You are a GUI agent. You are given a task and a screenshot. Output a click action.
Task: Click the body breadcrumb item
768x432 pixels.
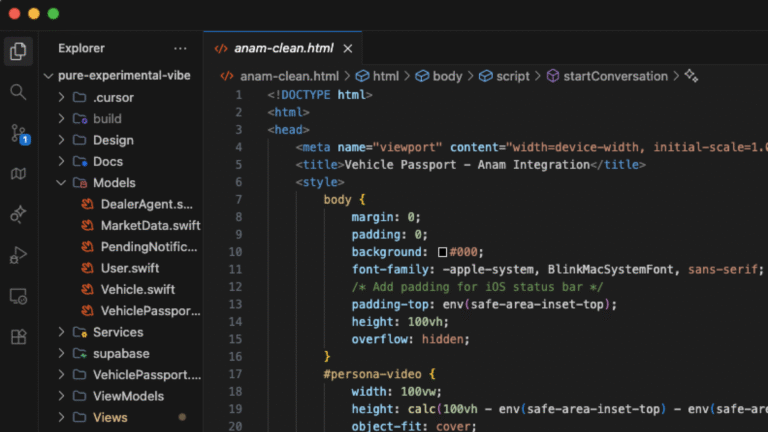tap(447, 76)
